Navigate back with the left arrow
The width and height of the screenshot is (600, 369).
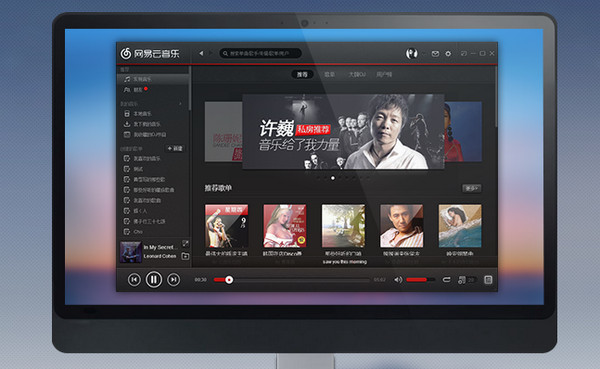[201, 53]
